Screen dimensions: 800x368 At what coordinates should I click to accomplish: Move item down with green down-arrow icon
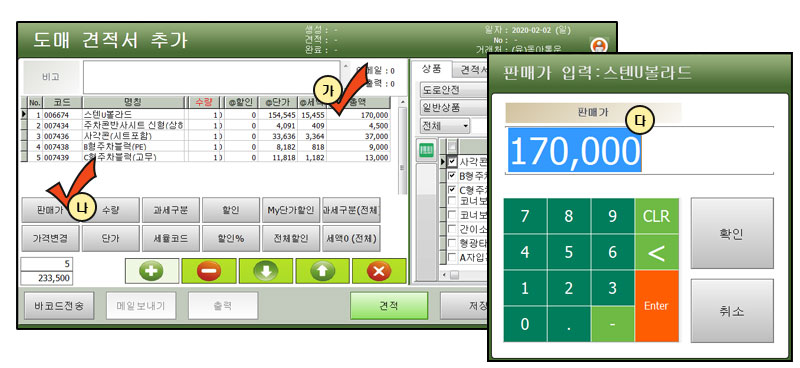(x=266, y=271)
